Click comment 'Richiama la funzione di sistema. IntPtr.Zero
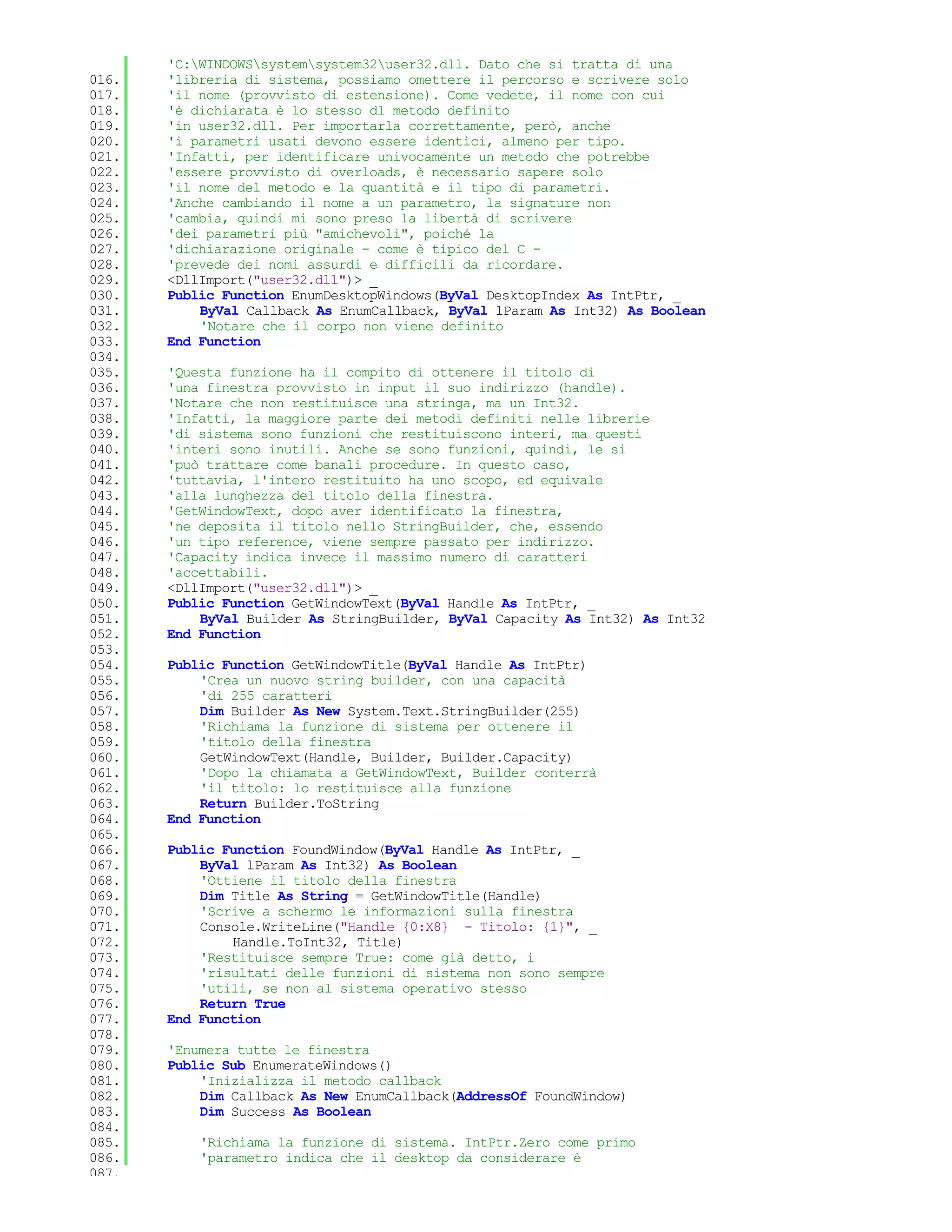This screenshot has width=952, height=1232. click(418, 1143)
